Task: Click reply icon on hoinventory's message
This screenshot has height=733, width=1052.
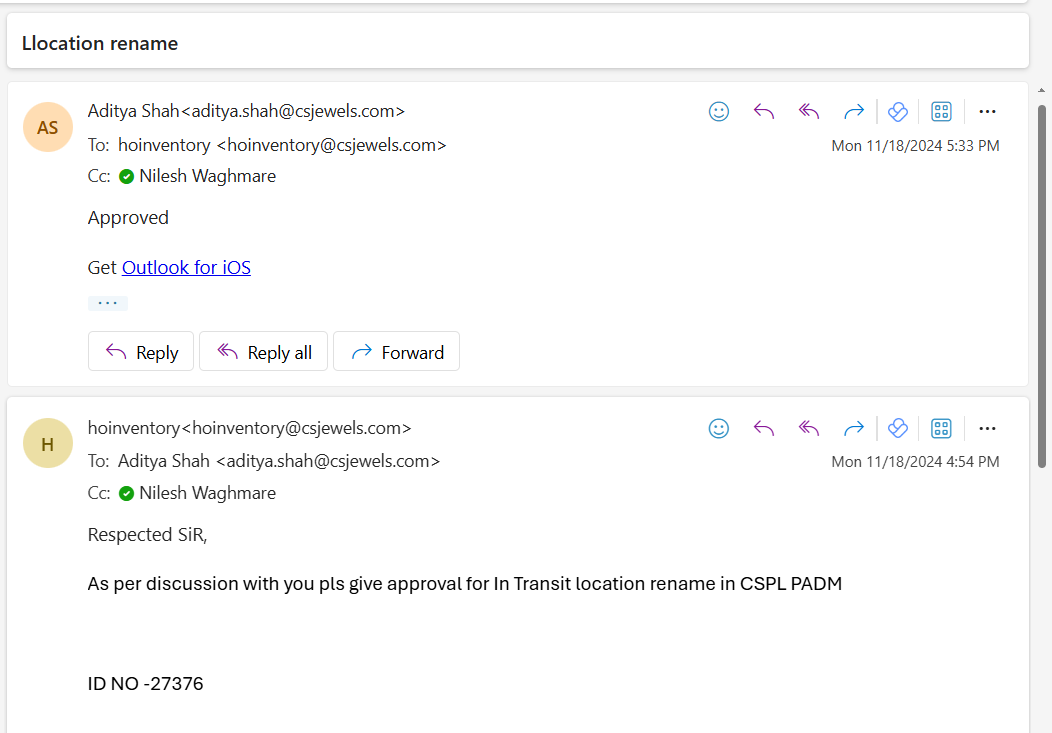Action: tap(764, 429)
